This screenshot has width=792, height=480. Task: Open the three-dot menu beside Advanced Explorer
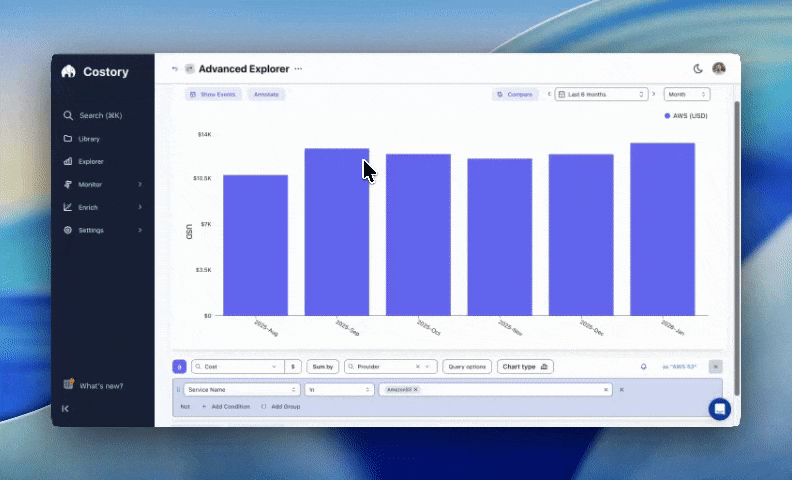[x=298, y=69]
